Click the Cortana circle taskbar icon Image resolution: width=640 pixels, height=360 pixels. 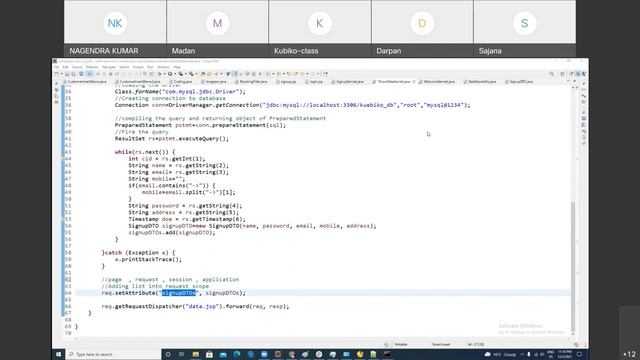(x=168, y=354)
